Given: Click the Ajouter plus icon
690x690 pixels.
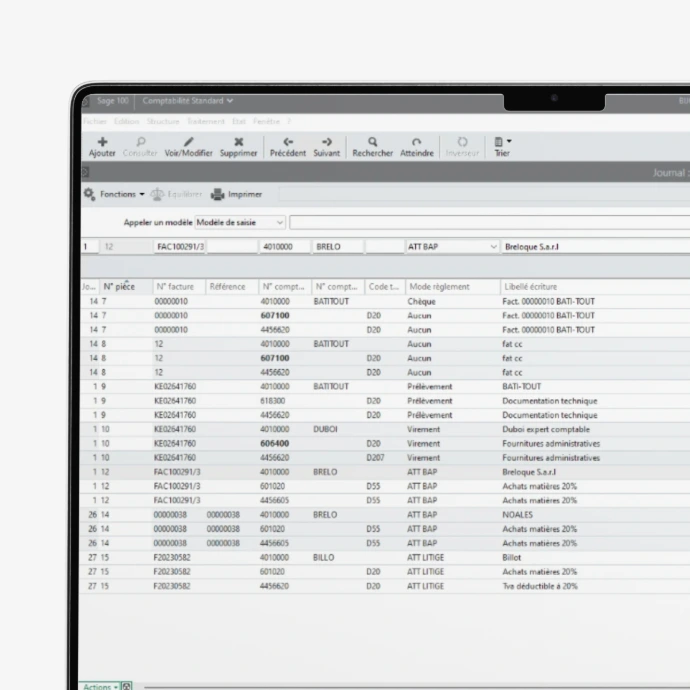Looking at the screenshot, I should (x=102, y=142).
